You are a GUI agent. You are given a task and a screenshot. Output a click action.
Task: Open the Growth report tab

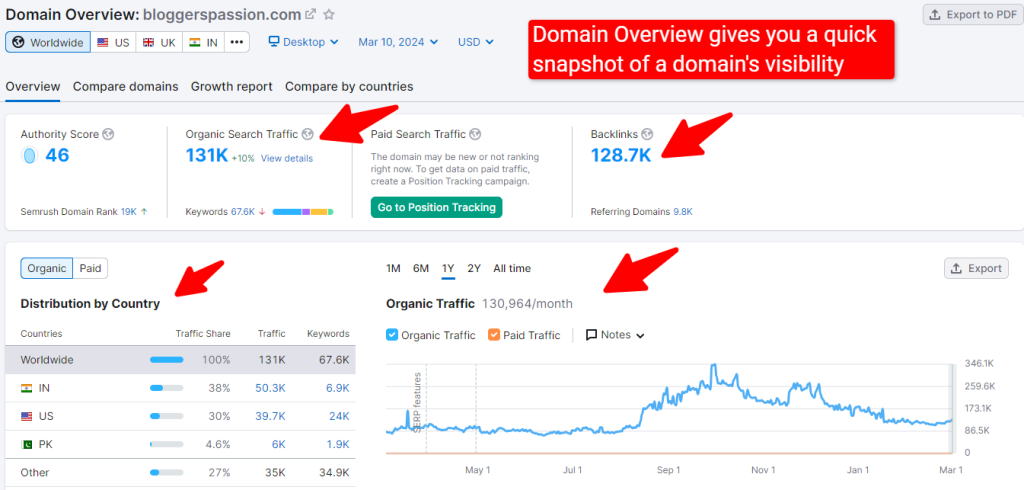[x=232, y=86]
